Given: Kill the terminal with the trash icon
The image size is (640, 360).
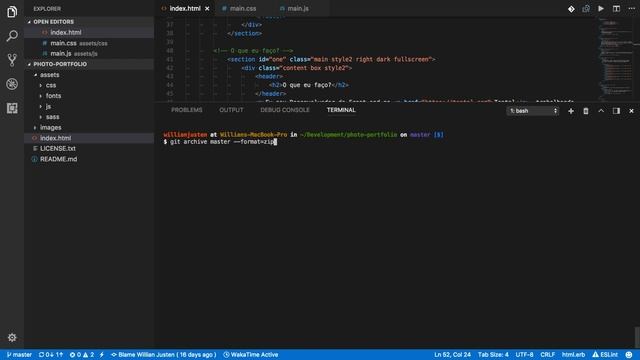Looking at the screenshot, I should pyautogui.click(x=586, y=111).
